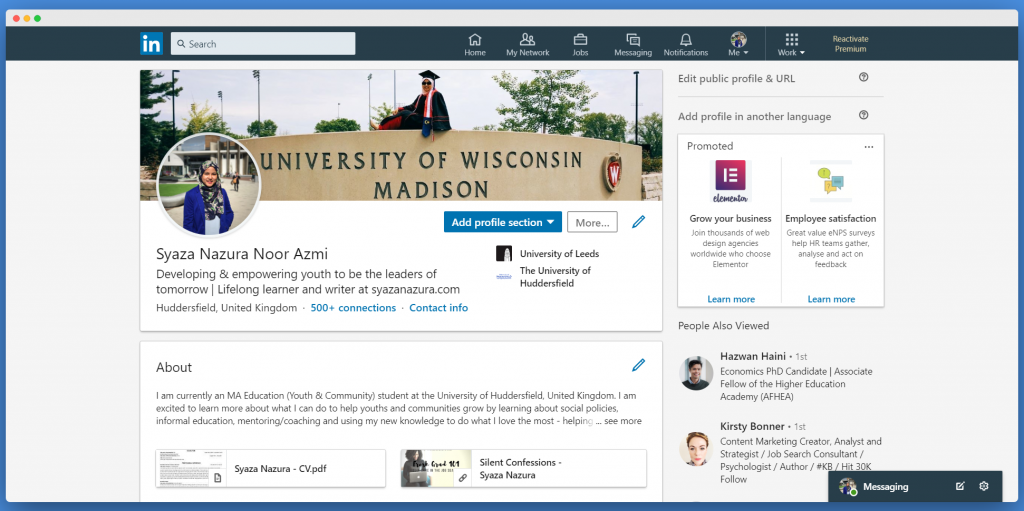Open the Promoted ad options ellipsis

pos(869,147)
